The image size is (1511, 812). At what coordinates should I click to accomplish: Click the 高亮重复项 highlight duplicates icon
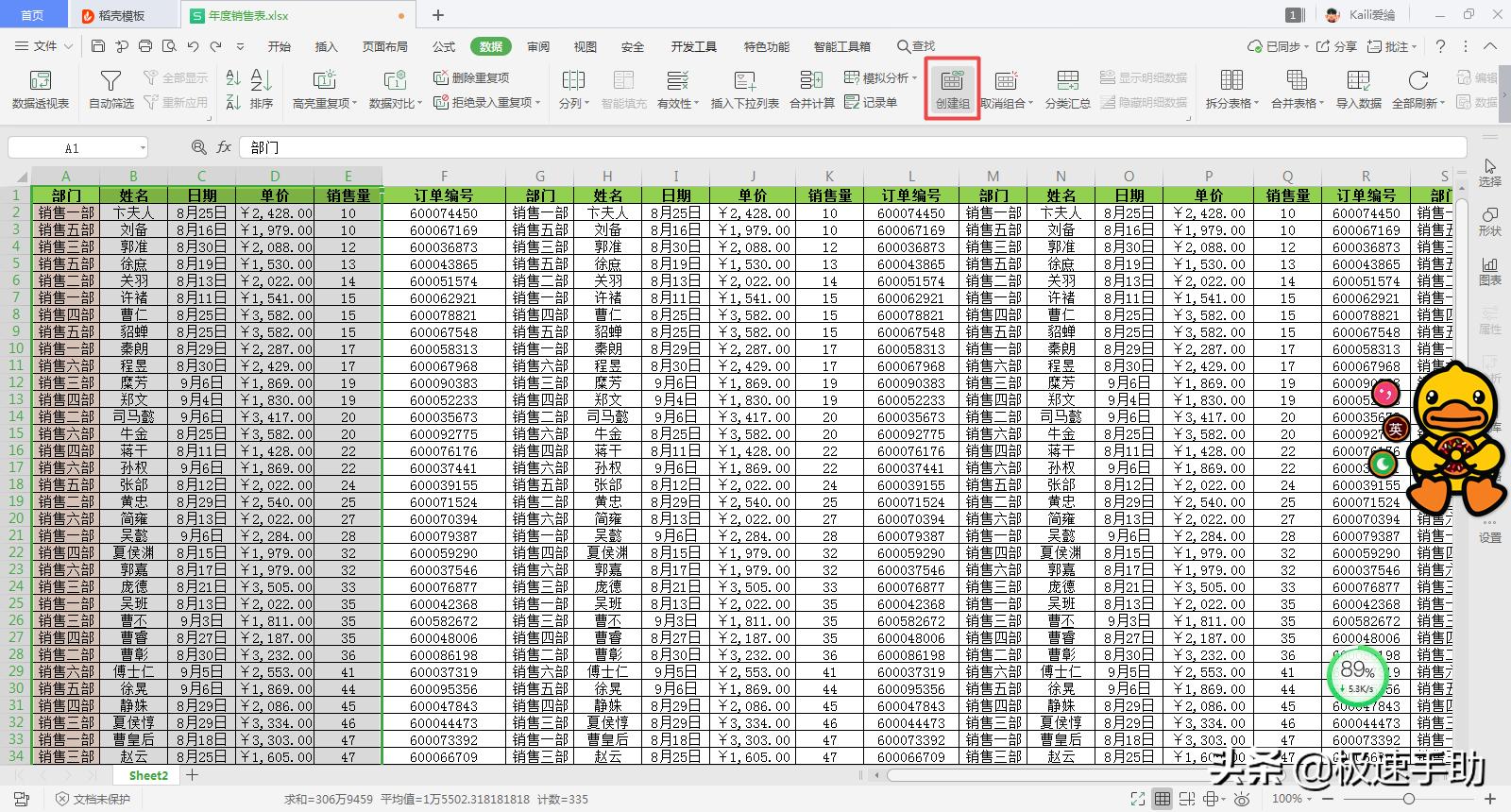[x=324, y=80]
